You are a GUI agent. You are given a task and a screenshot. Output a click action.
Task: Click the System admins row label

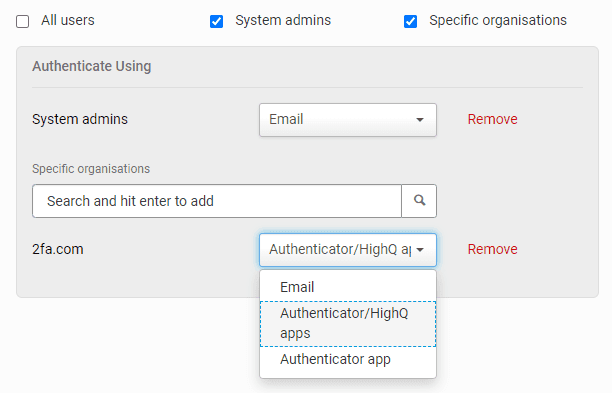tap(80, 119)
